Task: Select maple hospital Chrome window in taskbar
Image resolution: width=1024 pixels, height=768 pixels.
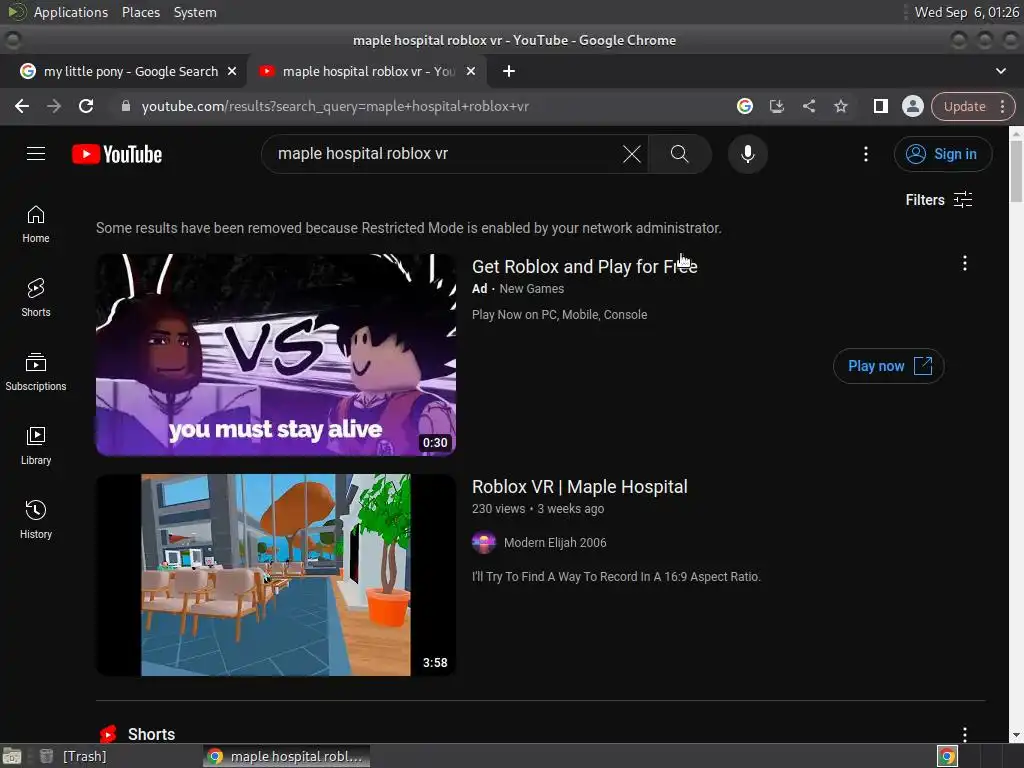Action: pos(286,756)
